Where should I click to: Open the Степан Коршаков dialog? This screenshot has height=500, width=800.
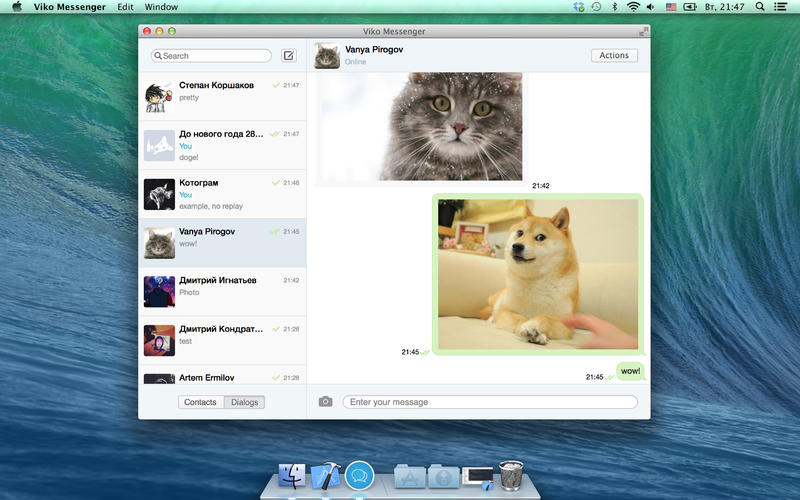222,97
